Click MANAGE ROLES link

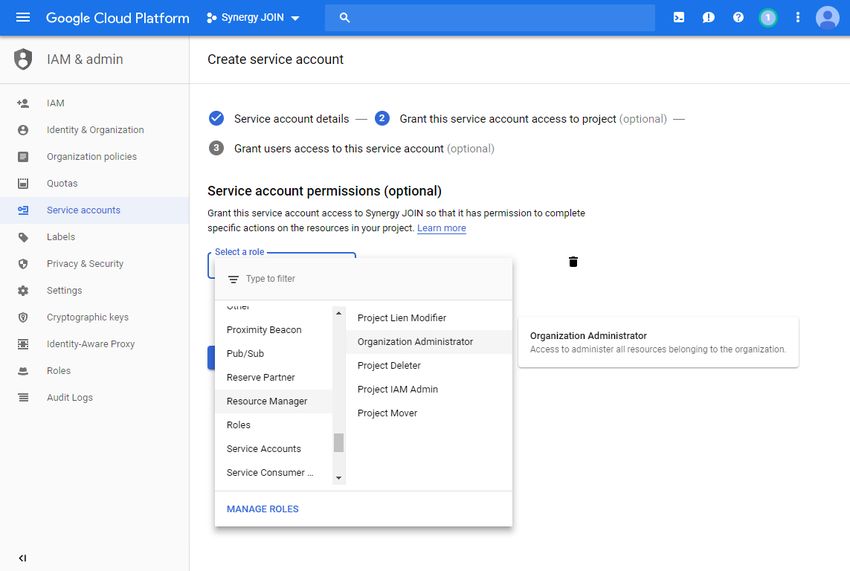pyautogui.click(x=262, y=509)
